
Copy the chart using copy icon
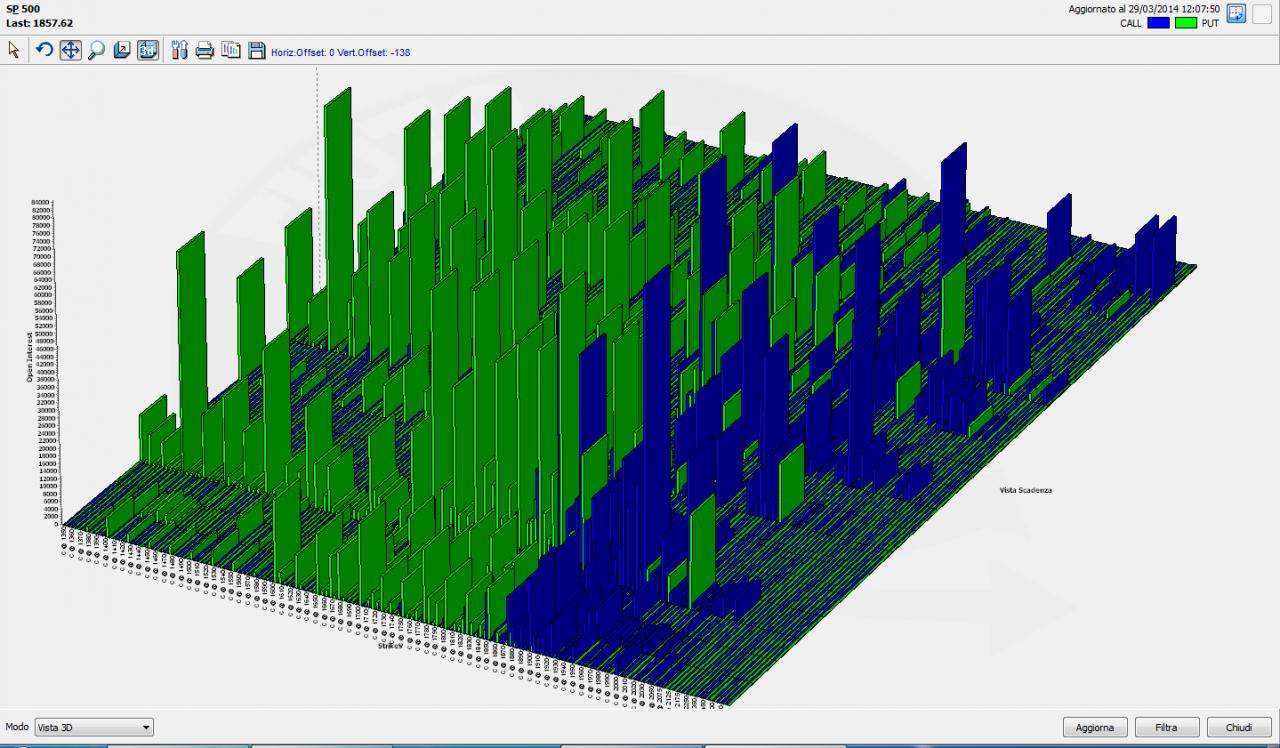pos(231,50)
